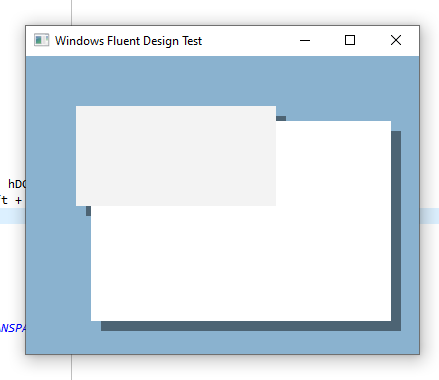The image size is (439, 380).
Task: Minimize the Windows Fluent Design Test window
Action: click(x=305, y=40)
